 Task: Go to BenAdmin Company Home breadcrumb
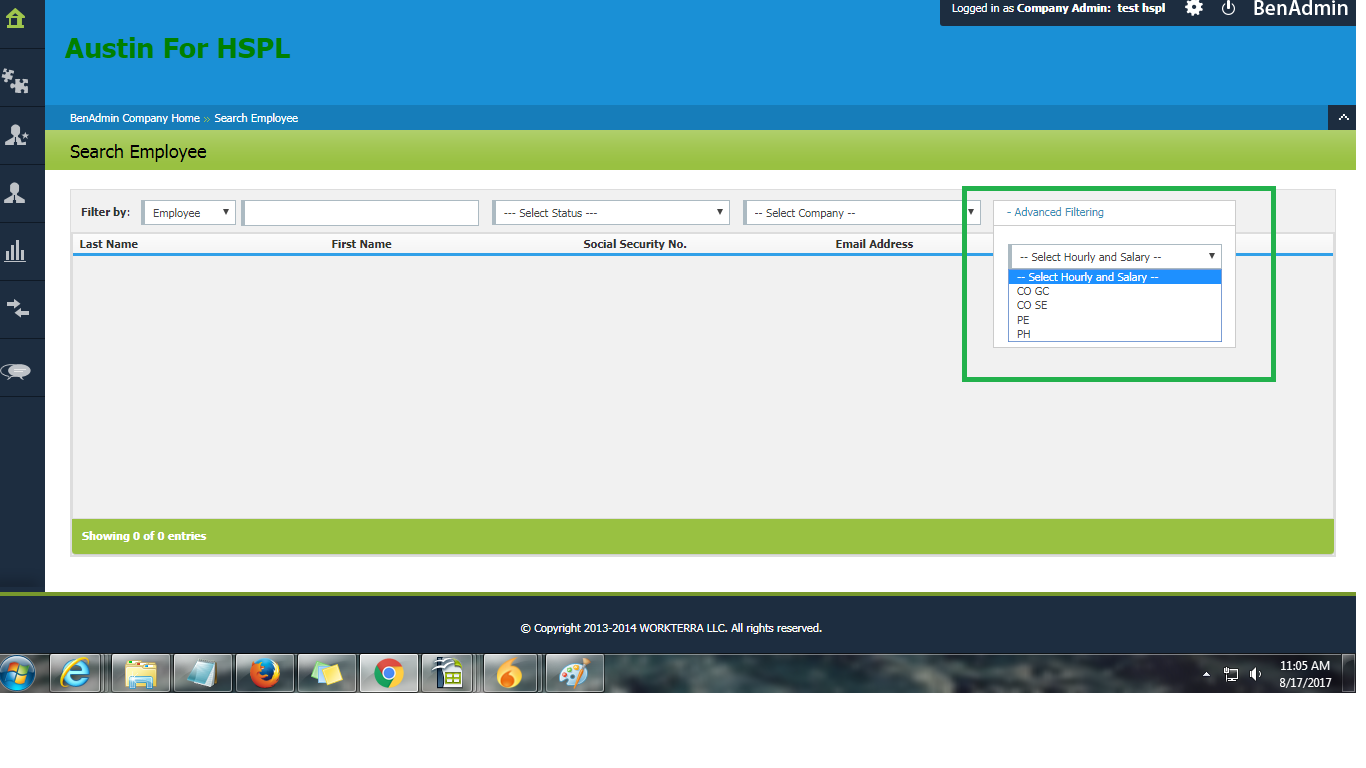(135, 118)
